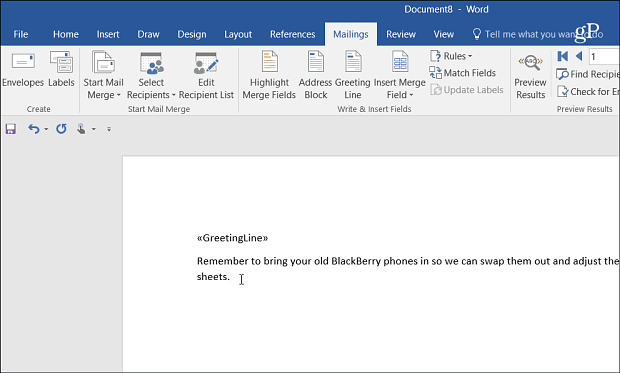Click the Redo/Repeat button
The height and width of the screenshot is (373, 620).
[x=61, y=129]
